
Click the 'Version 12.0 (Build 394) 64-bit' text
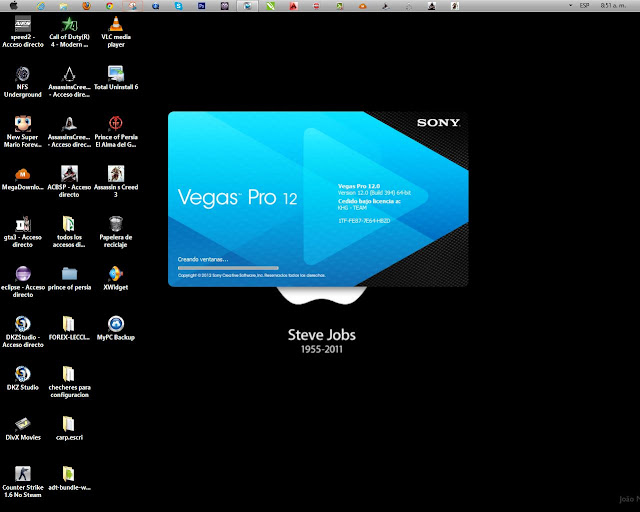(x=374, y=193)
